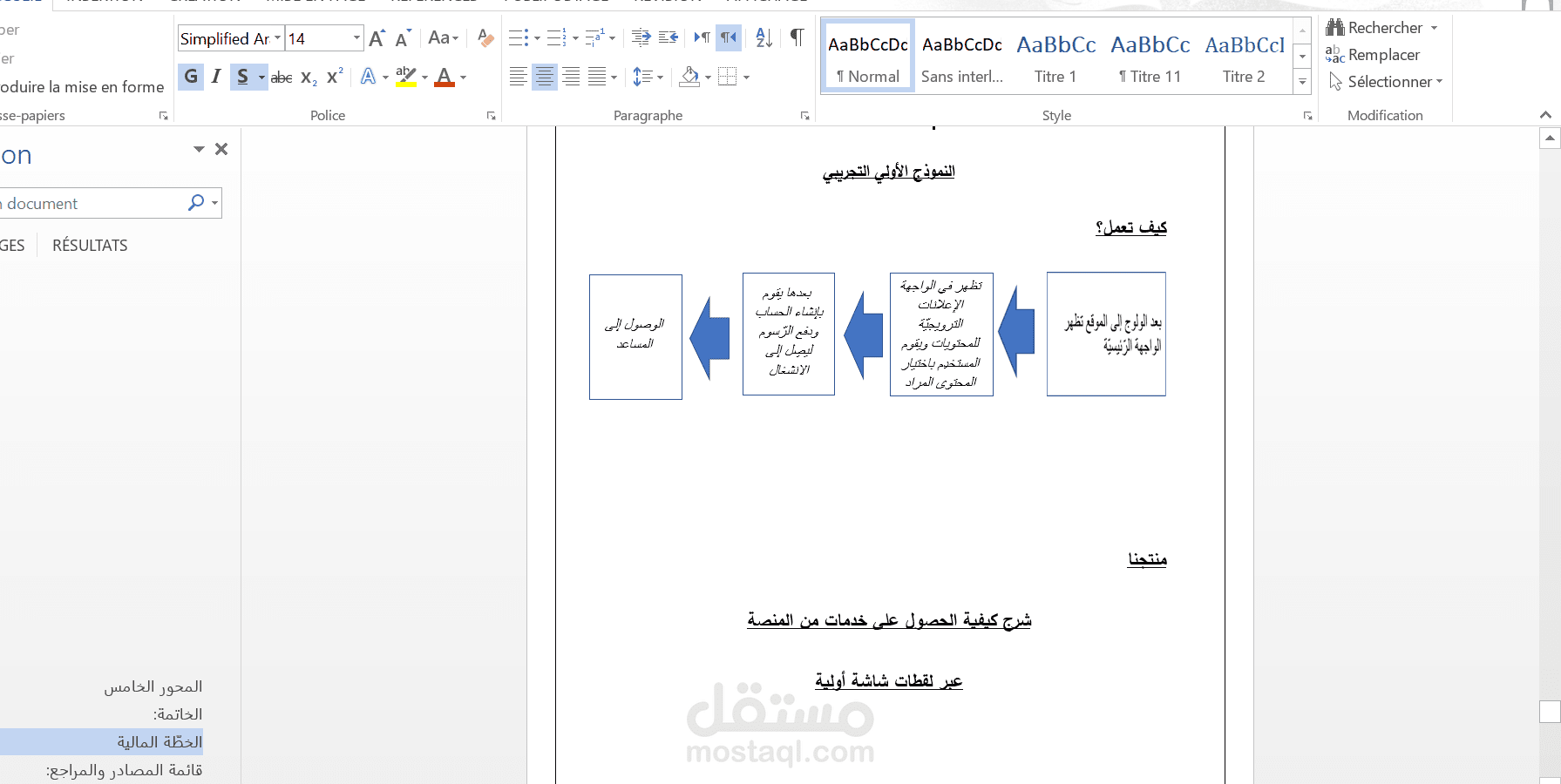Apply the Titre 11 style
Image resolution: width=1561 pixels, height=784 pixels.
pos(1150,55)
